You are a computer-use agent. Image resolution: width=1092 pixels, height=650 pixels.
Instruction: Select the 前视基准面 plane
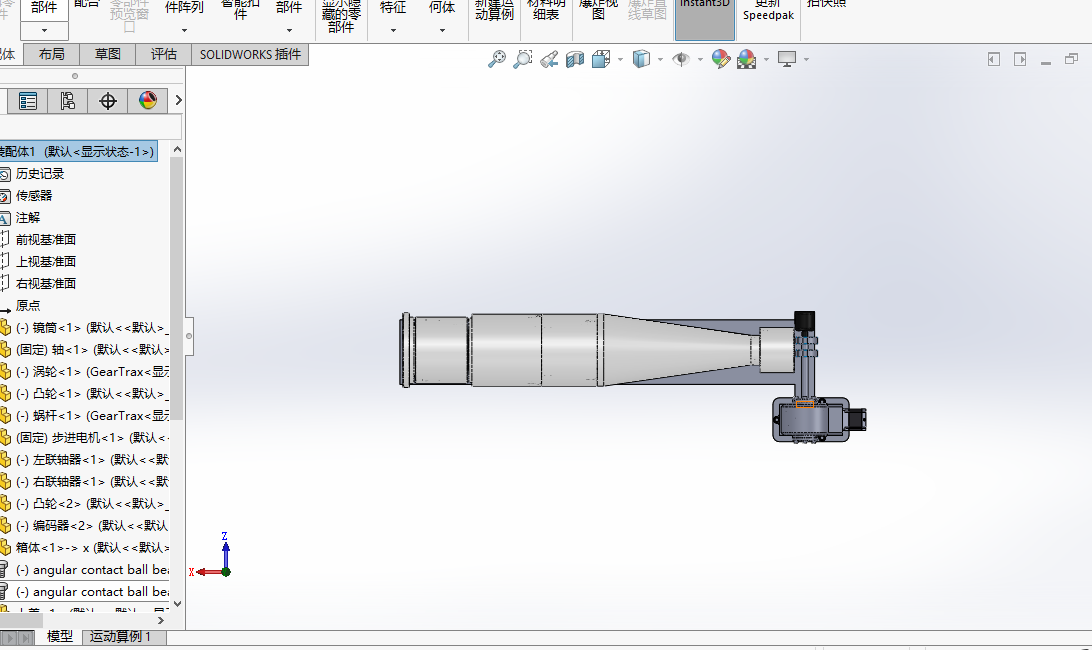coord(46,240)
